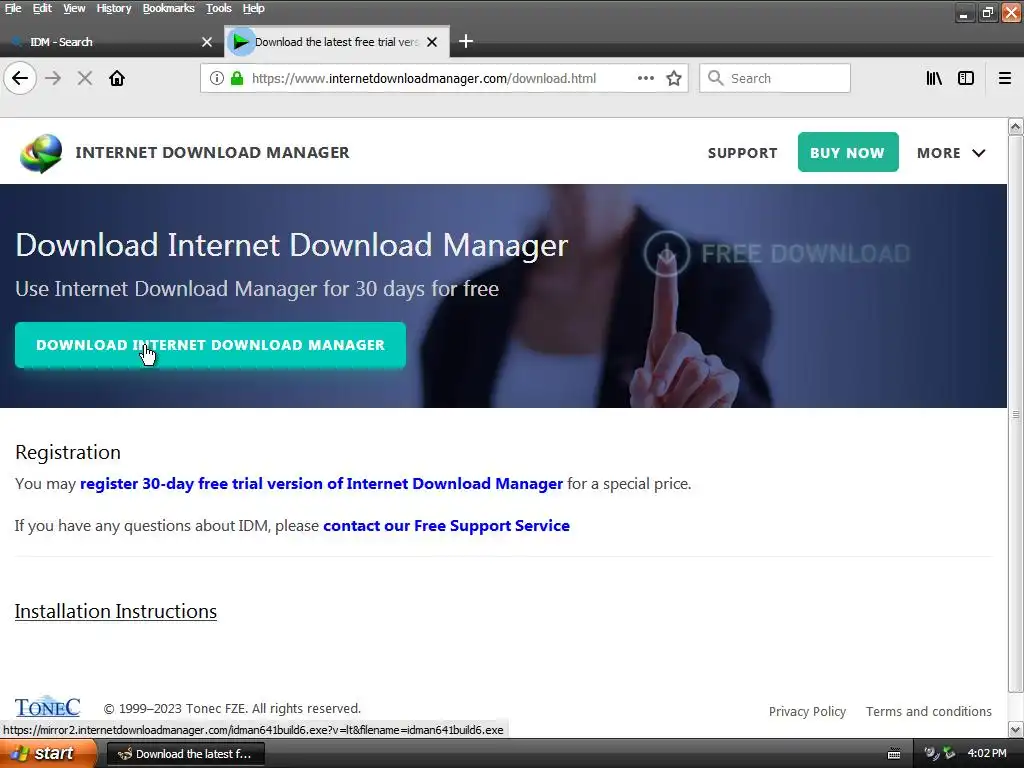The height and width of the screenshot is (768, 1024).
Task: Open the Firefox hamburger menu
Action: pyautogui.click(x=1004, y=78)
